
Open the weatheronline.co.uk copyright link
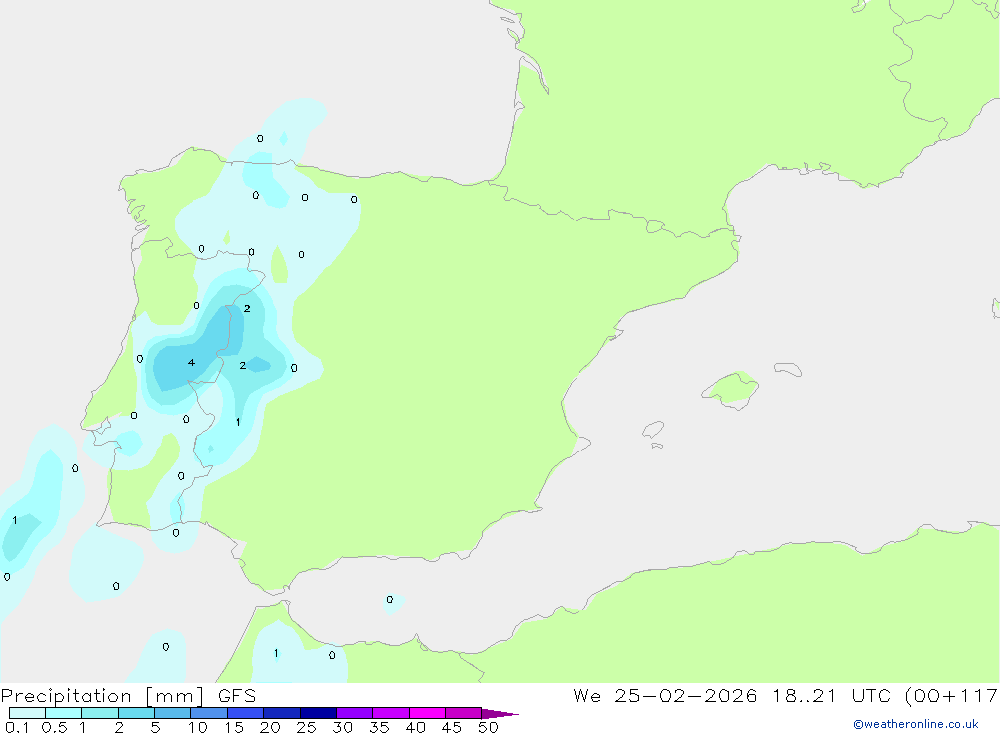(x=916, y=724)
